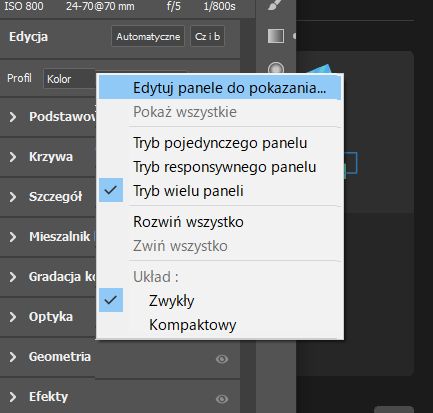Toggle Efekty panel visibility eye
This screenshot has width=433, height=413.
(222, 399)
